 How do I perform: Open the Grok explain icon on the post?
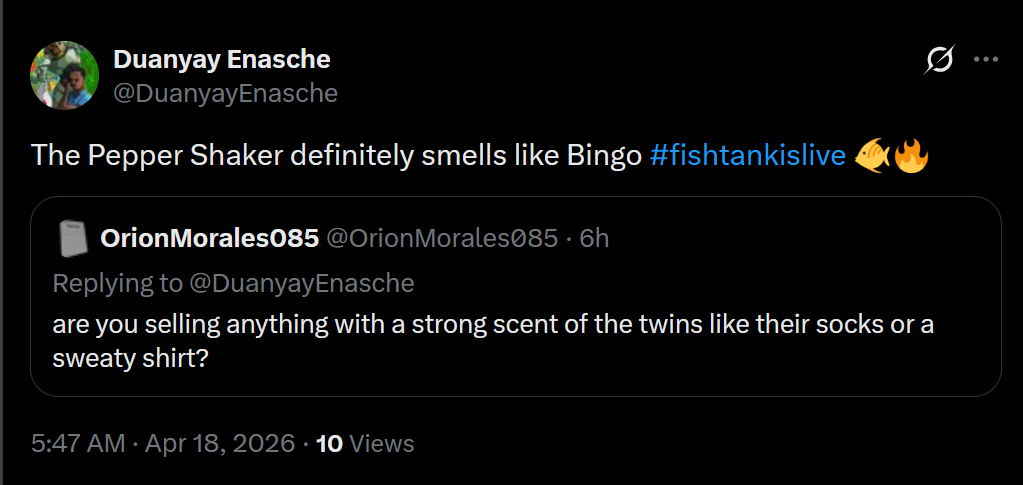pyautogui.click(x=939, y=61)
